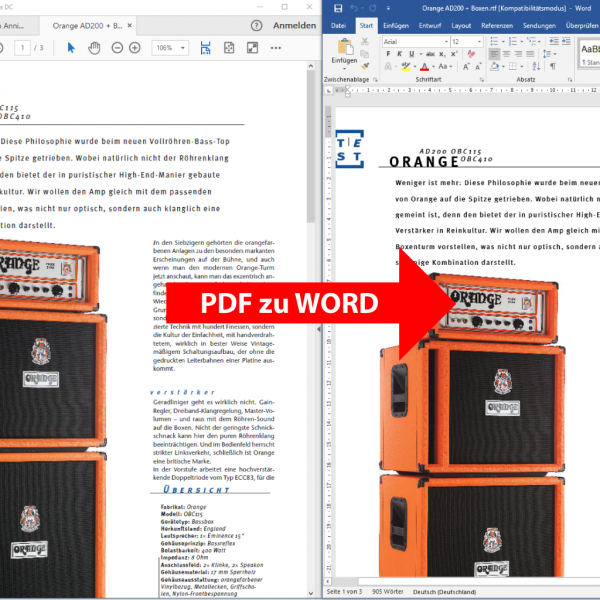Click the fit full page icon in Acrobat
600x600 pixels.
229,48
